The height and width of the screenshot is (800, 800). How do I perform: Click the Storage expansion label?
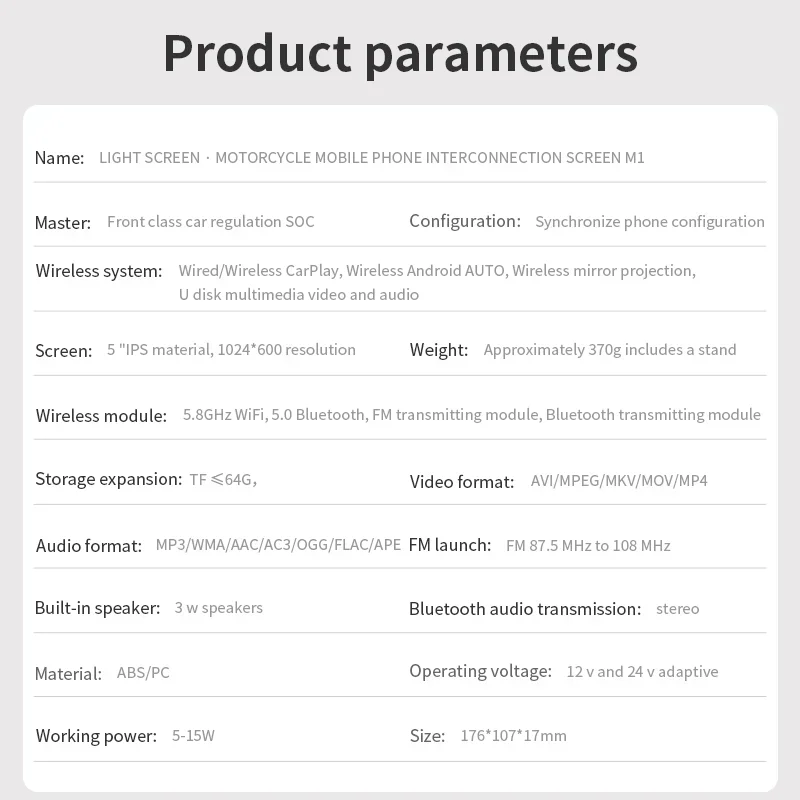[x=109, y=479]
